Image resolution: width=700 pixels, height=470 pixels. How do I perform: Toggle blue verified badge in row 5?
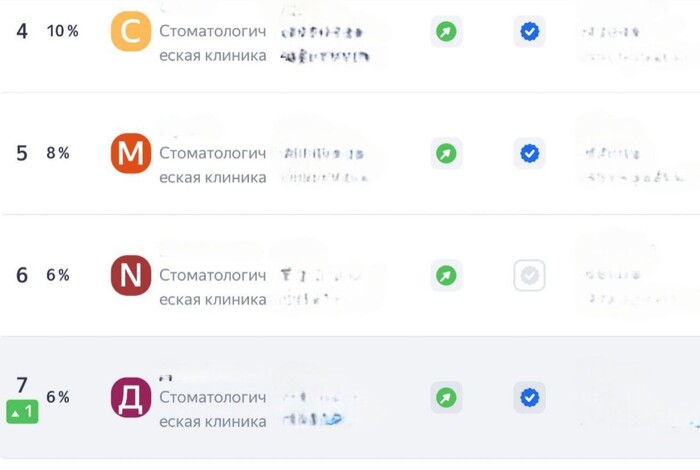coord(529,154)
